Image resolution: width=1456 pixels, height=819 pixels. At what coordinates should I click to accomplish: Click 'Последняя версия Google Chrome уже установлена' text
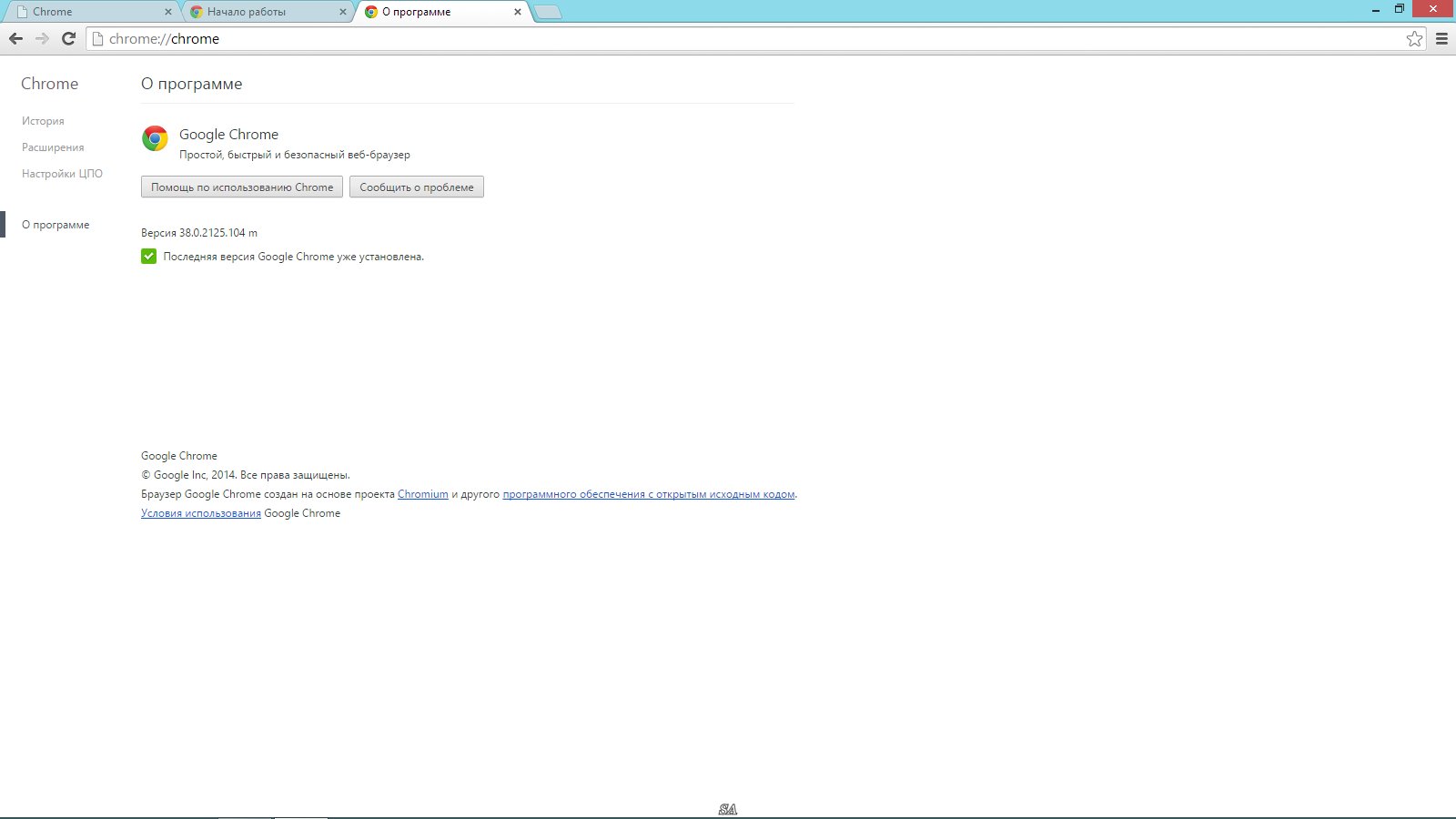tap(294, 257)
